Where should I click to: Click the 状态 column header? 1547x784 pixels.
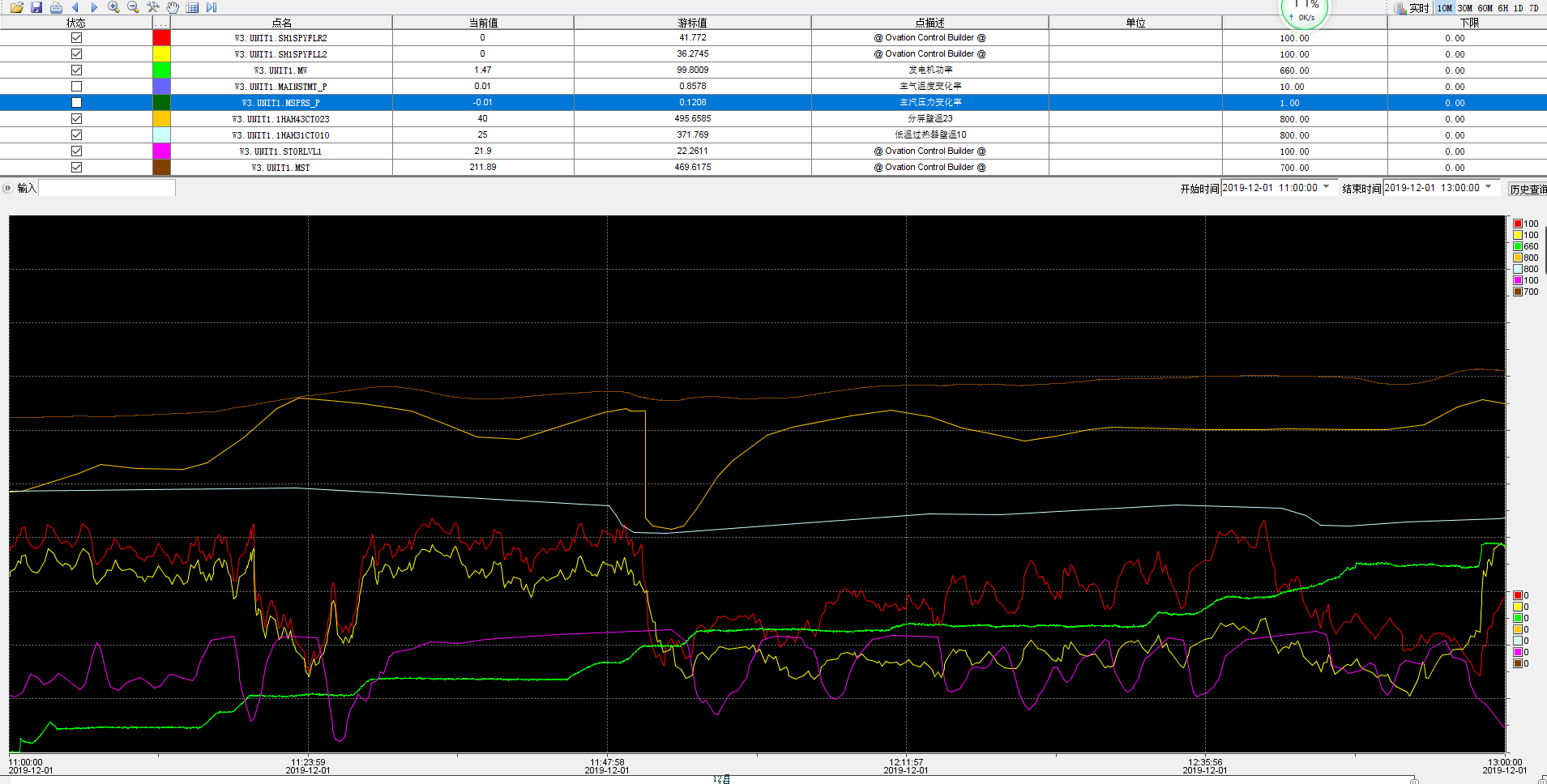tap(76, 23)
